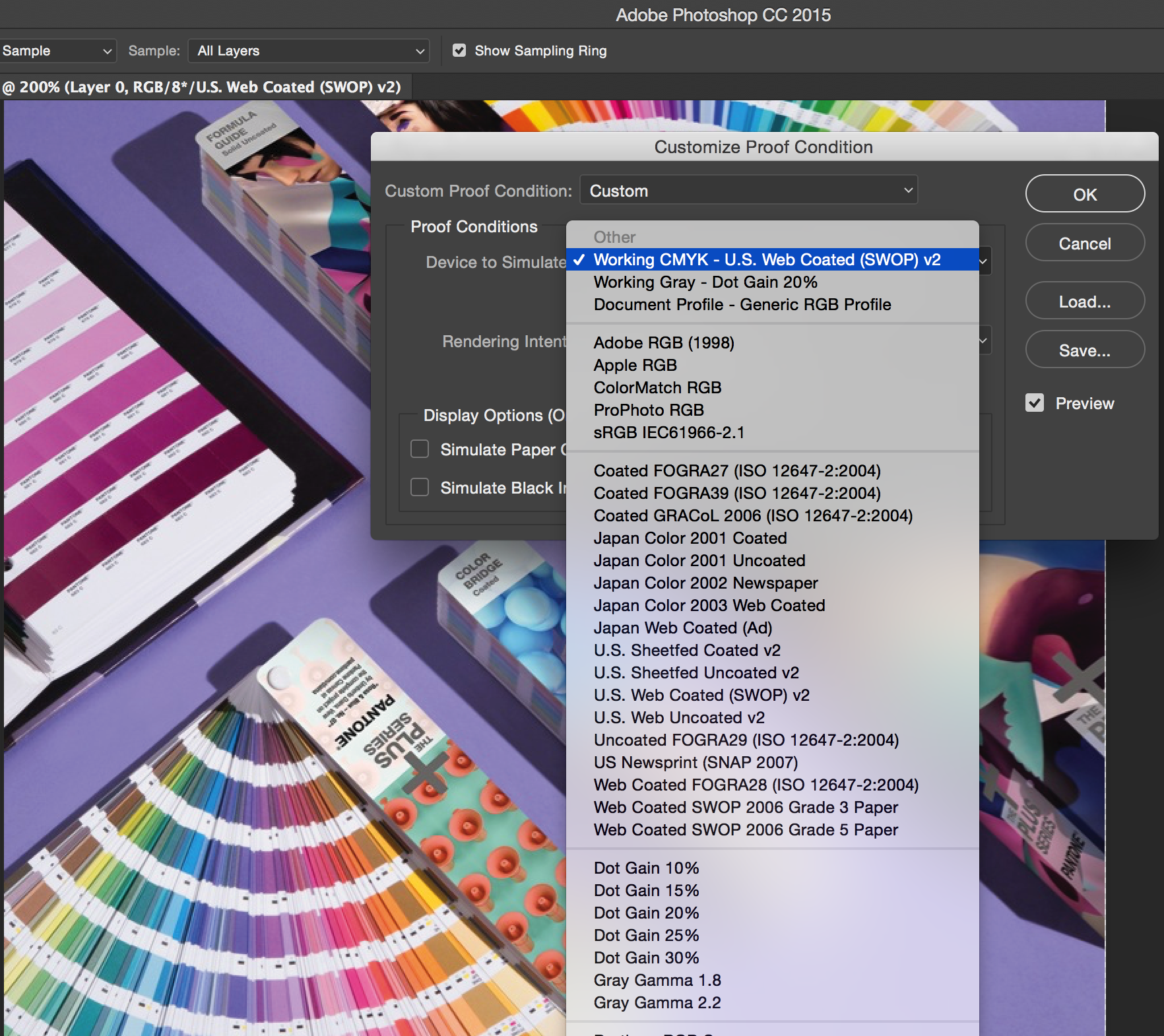The image size is (1164, 1036).
Task: Click the Save... button
Action: tap(1084, 350)
